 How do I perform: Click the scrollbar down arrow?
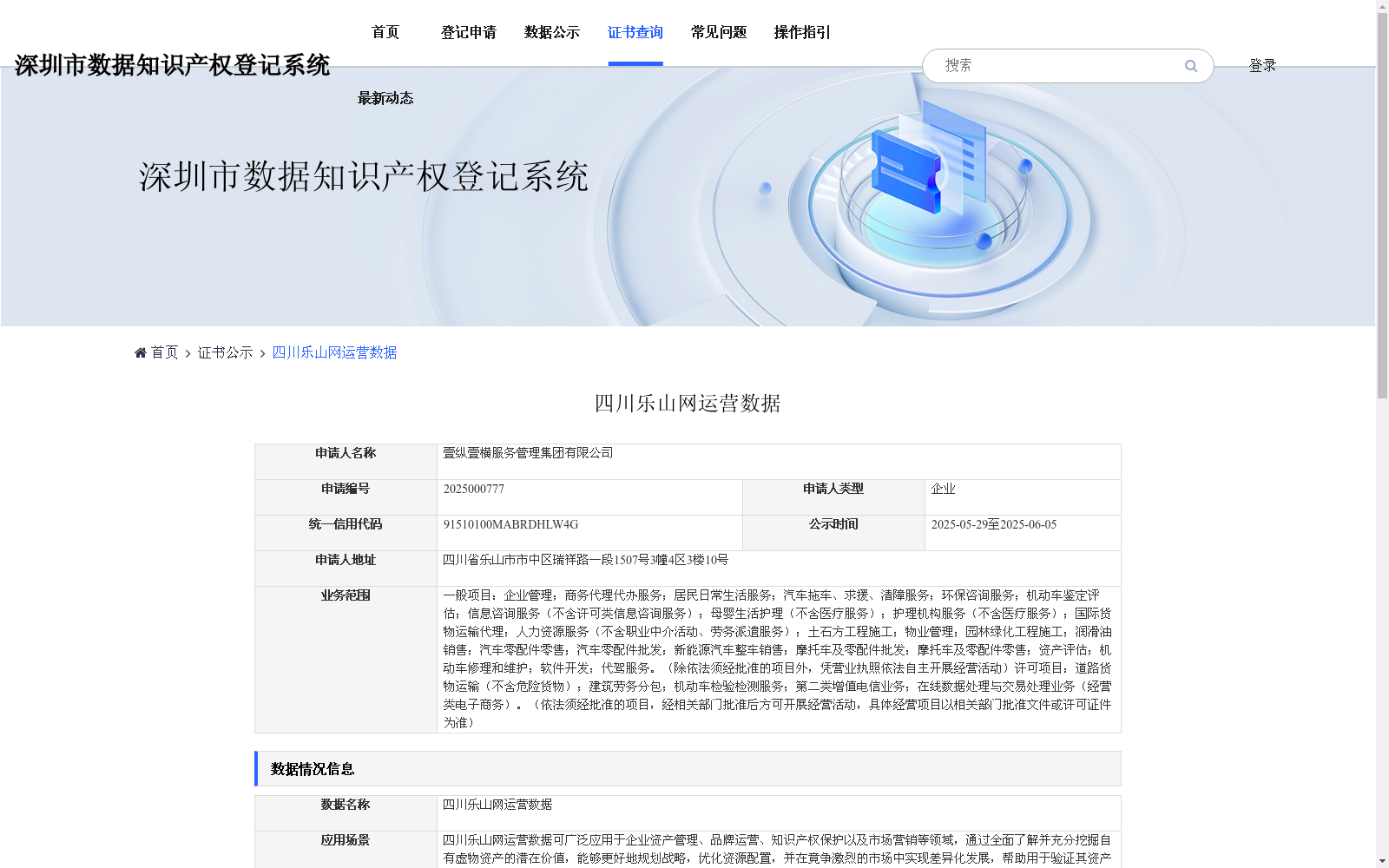click(1382, 861)
